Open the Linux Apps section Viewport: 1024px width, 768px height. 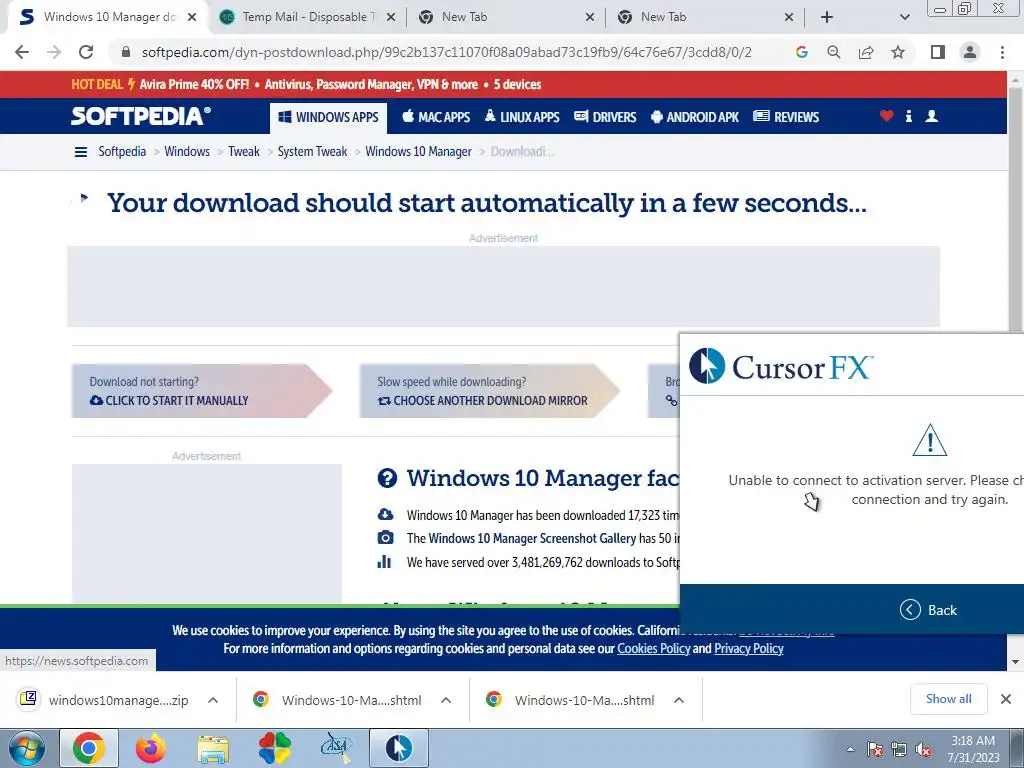click(x=522, y=117)
